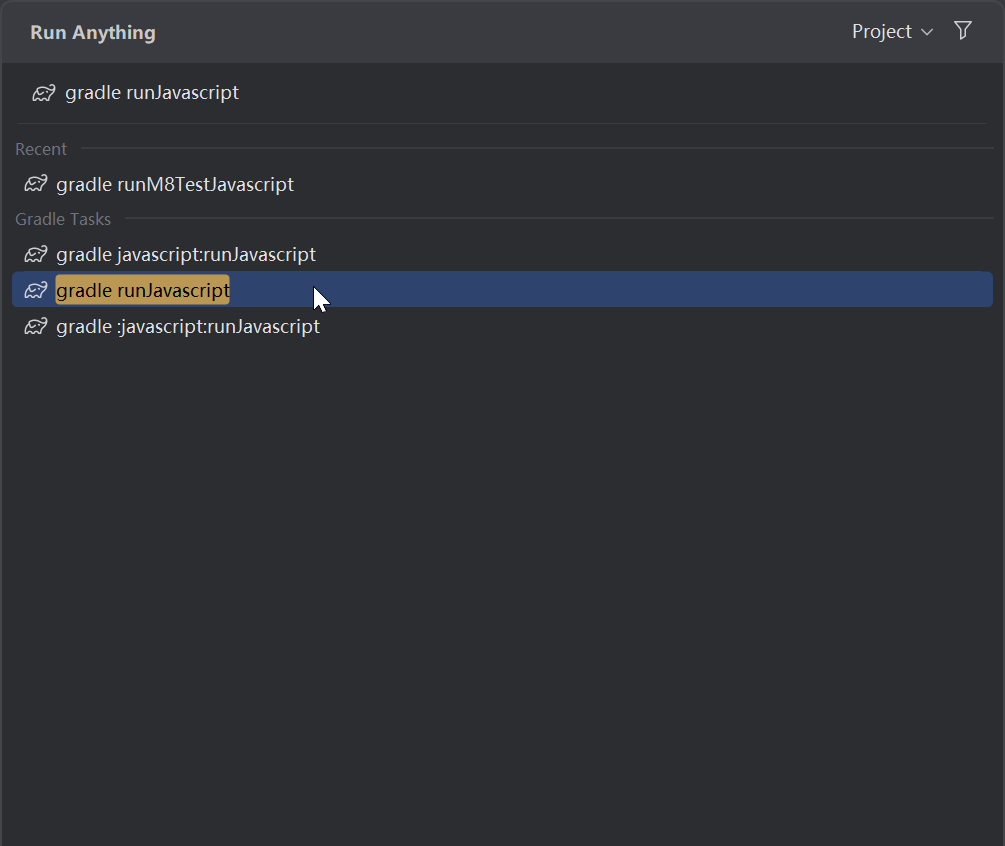Expand the chevron next to Project
The width and height of the screenshot is (1005, 846).
[x=927, y=32]
